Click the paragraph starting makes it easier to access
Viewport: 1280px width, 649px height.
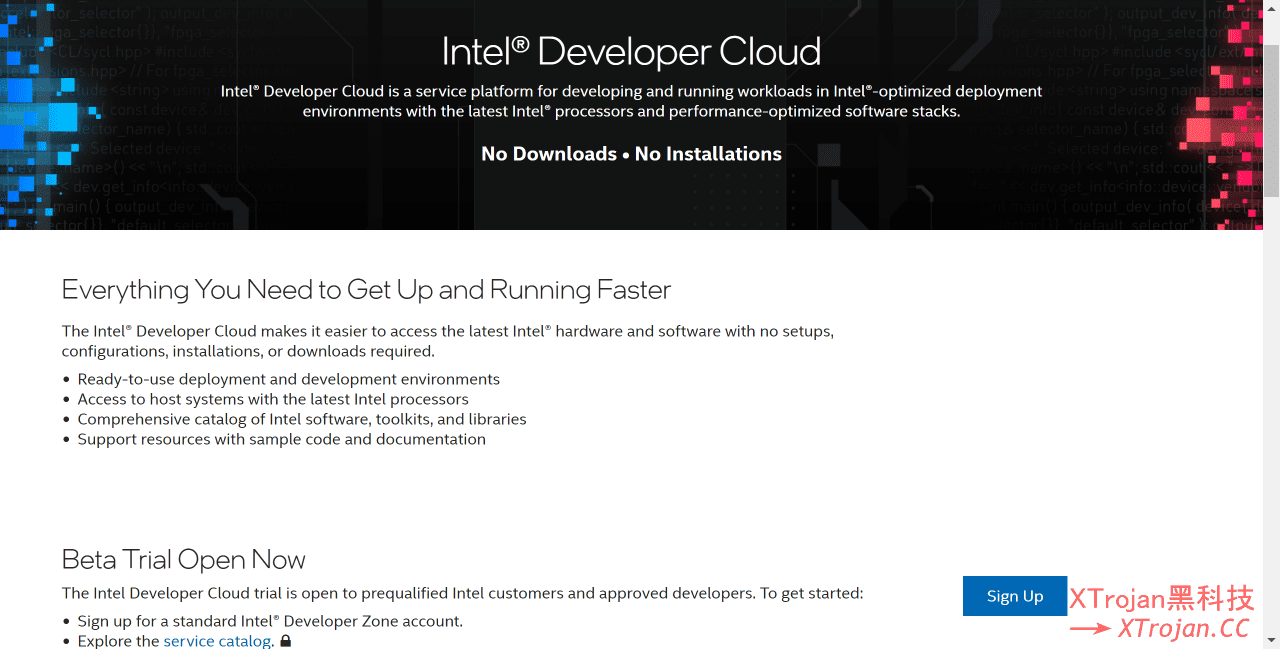pyautogui.click(x=448, y=341)
